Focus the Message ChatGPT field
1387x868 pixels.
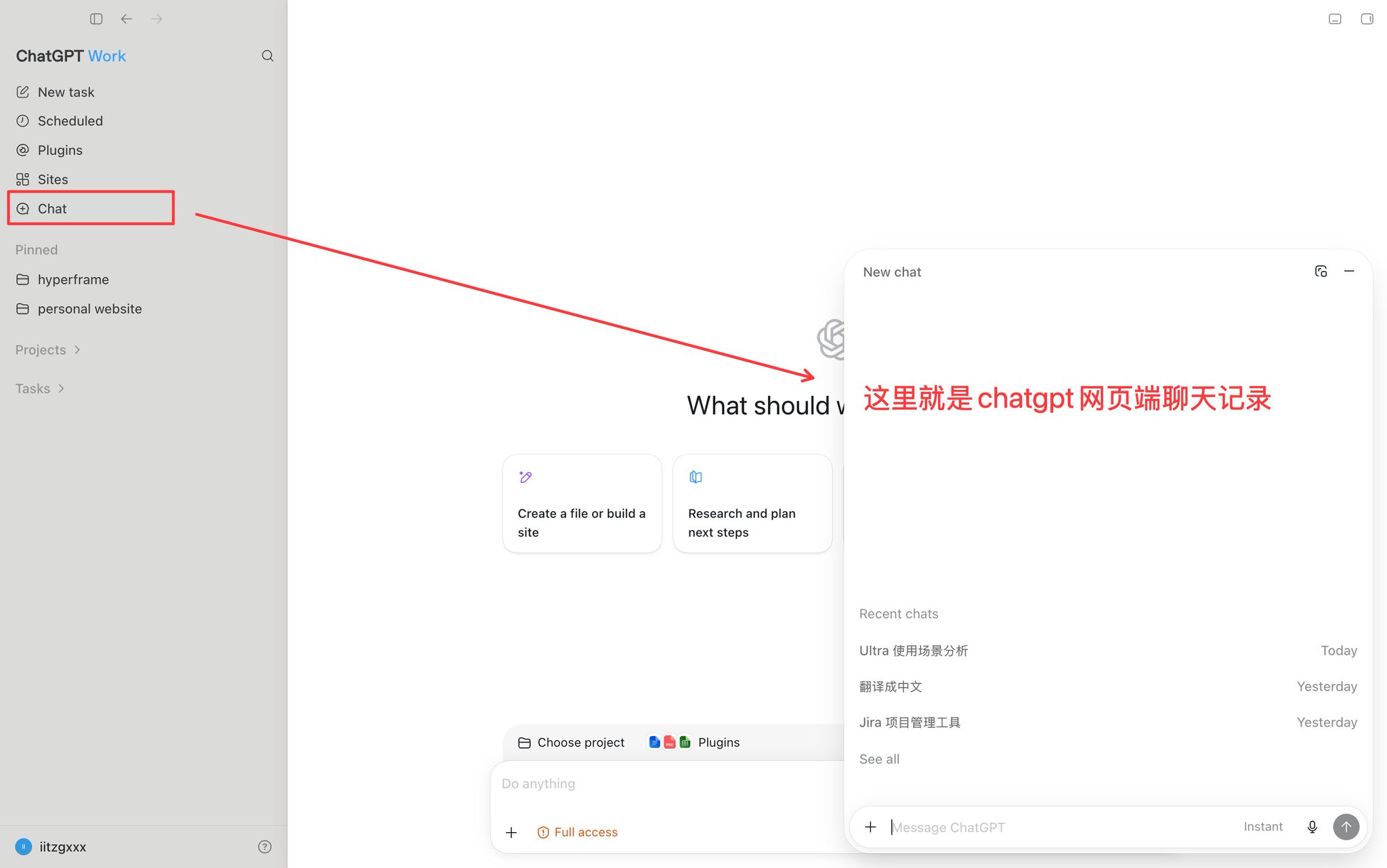click(x=1060, y=827)
